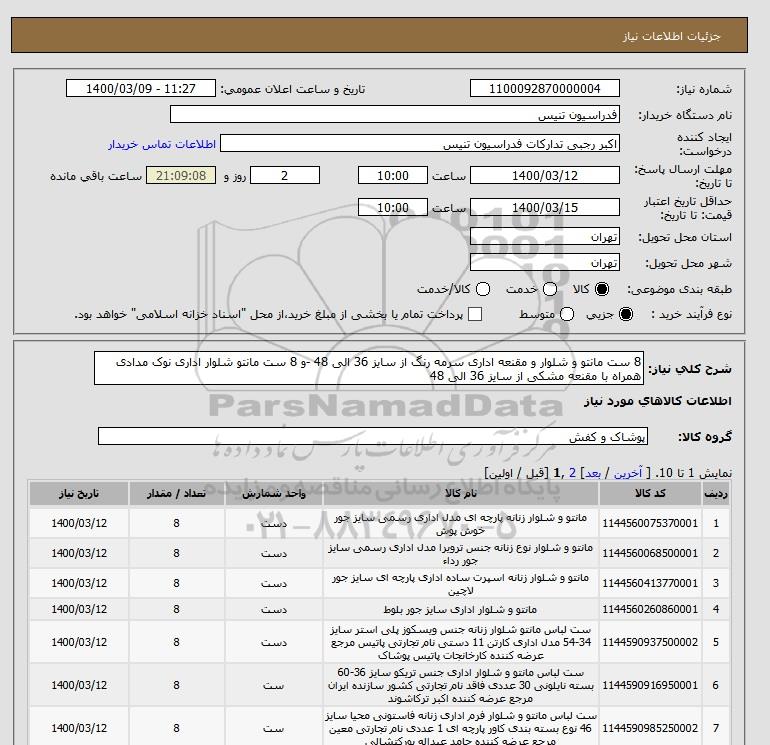Open page 2 of the results
The height and width of the screenshot is (745, 770).
coord(572,473)
